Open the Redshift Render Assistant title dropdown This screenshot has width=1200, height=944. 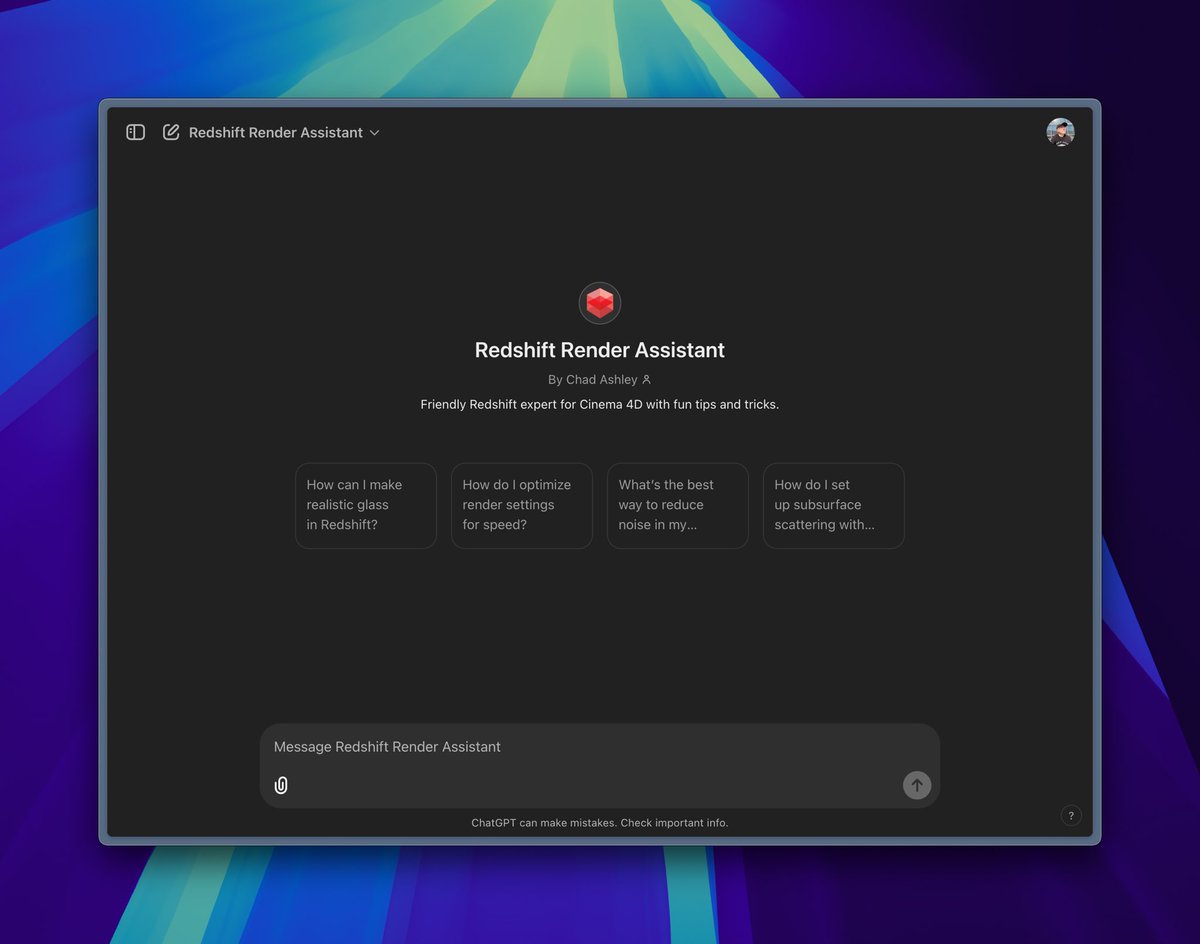(x=285, y=132)
